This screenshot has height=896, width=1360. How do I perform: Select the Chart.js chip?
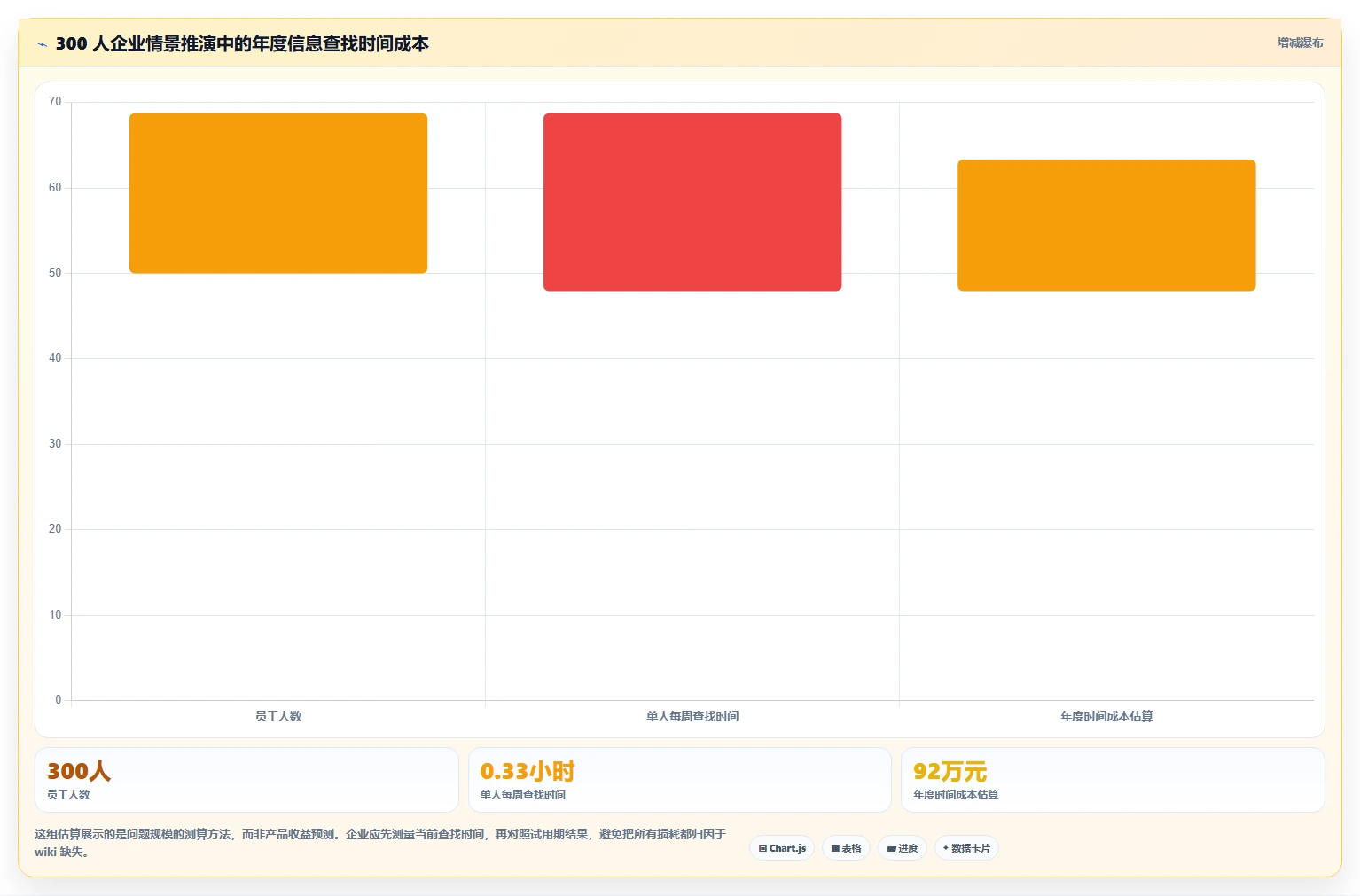pyautogui.click(x=782, y=848)
